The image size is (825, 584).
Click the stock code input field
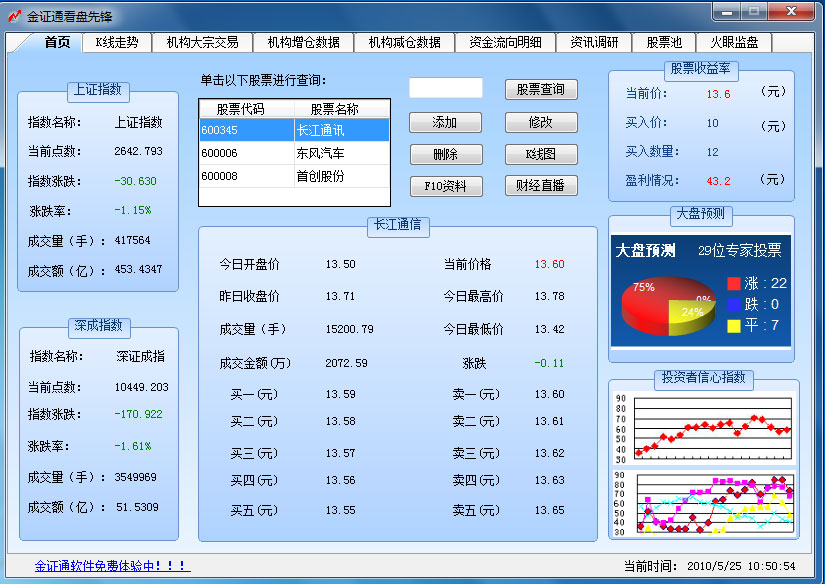point(445,88)
